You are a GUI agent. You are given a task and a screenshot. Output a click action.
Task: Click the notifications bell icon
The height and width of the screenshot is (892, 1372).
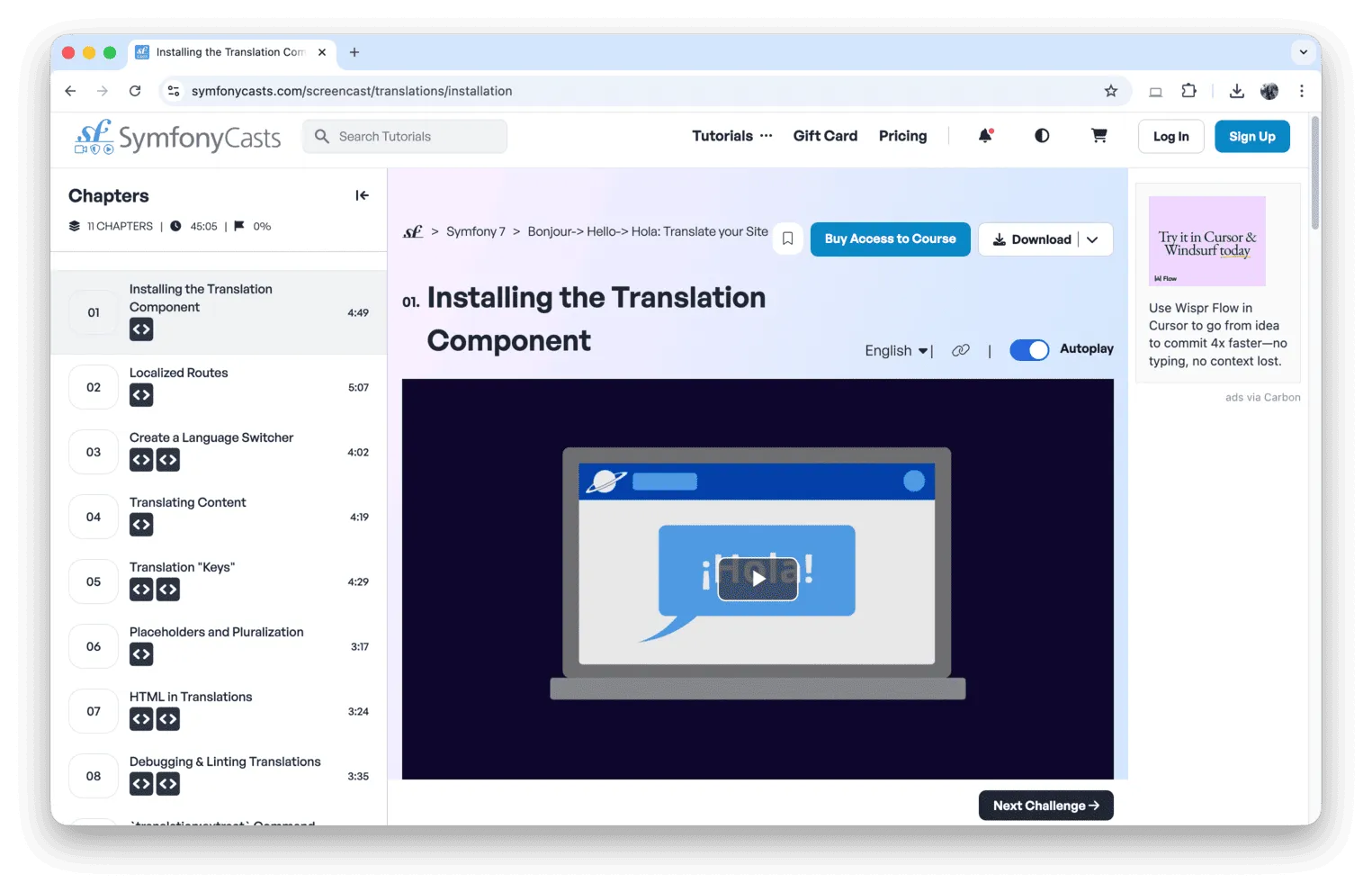[984, 135]
